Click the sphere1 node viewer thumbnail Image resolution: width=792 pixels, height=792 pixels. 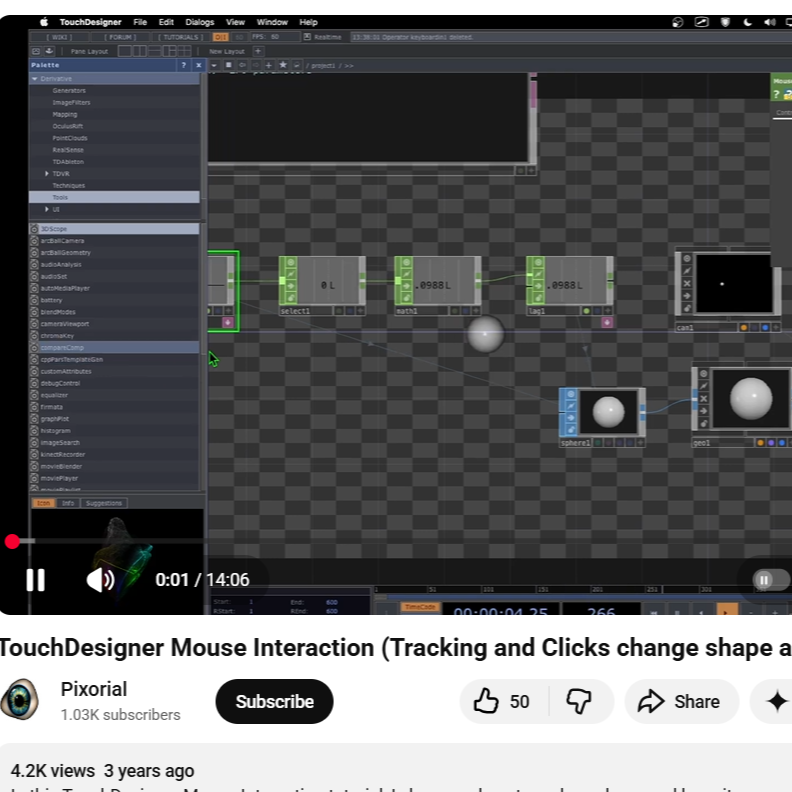608,412
